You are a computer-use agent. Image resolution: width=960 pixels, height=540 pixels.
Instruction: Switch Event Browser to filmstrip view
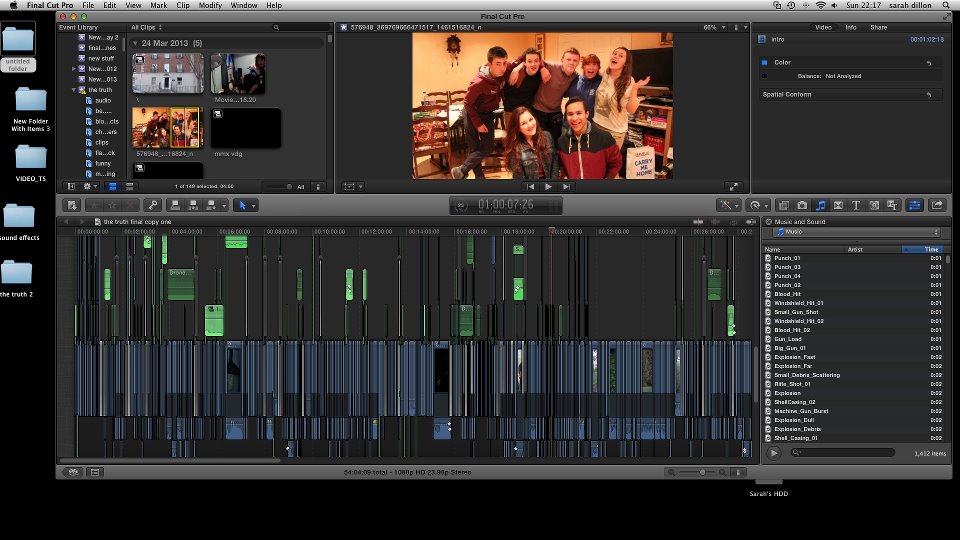(x=112, y=186)
